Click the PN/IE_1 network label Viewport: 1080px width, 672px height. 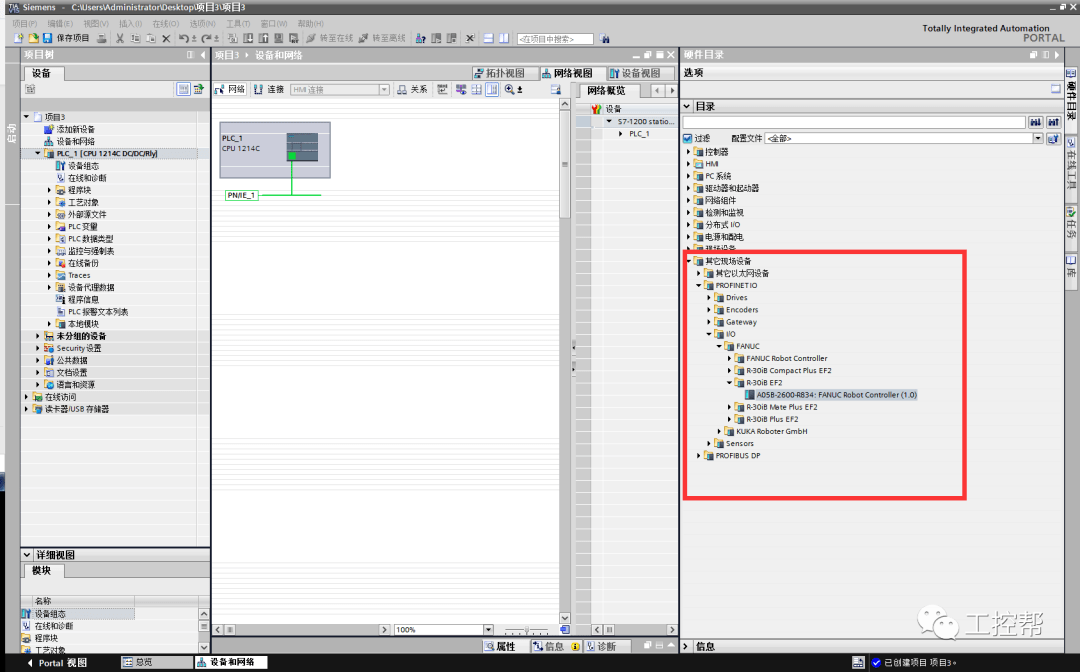tap(242, 195)
